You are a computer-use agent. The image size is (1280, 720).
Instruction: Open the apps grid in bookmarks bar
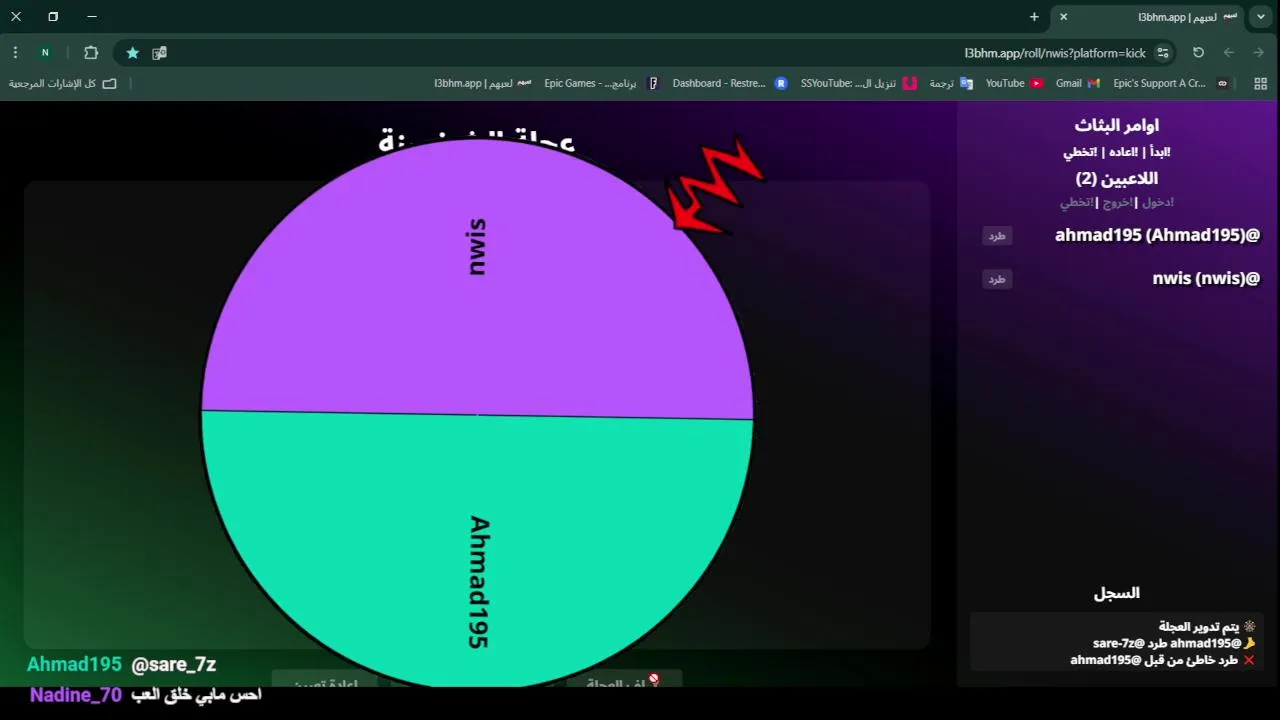tap(1262, 83)
